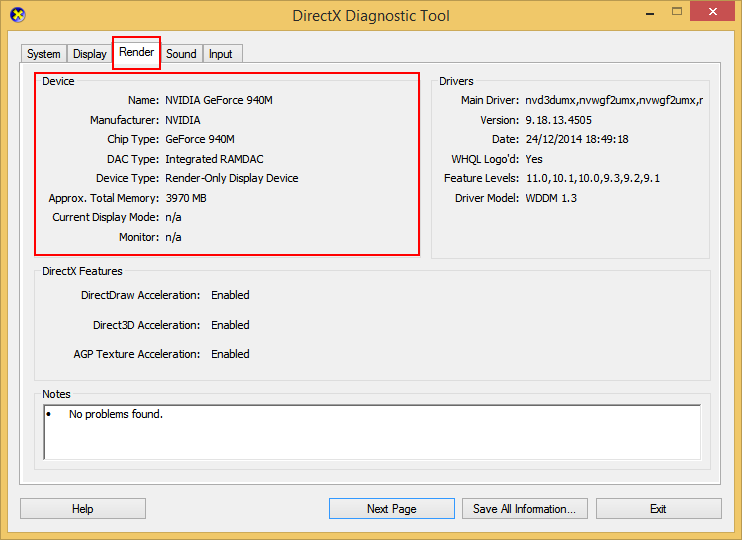Click the Current Display Mode 'n/a' value
This screenshot has width=742, height=540.
173,217
